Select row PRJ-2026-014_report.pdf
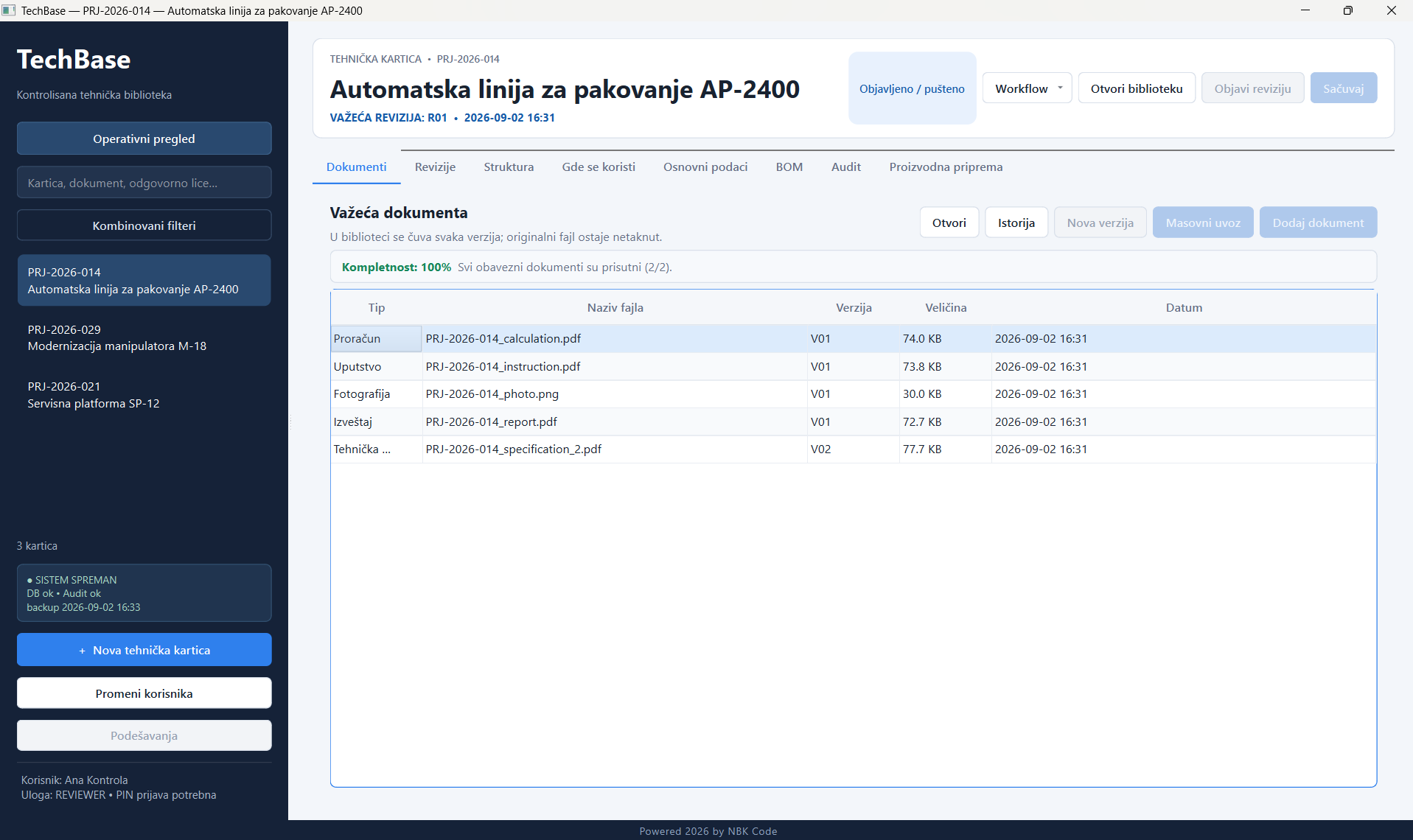 854,422
